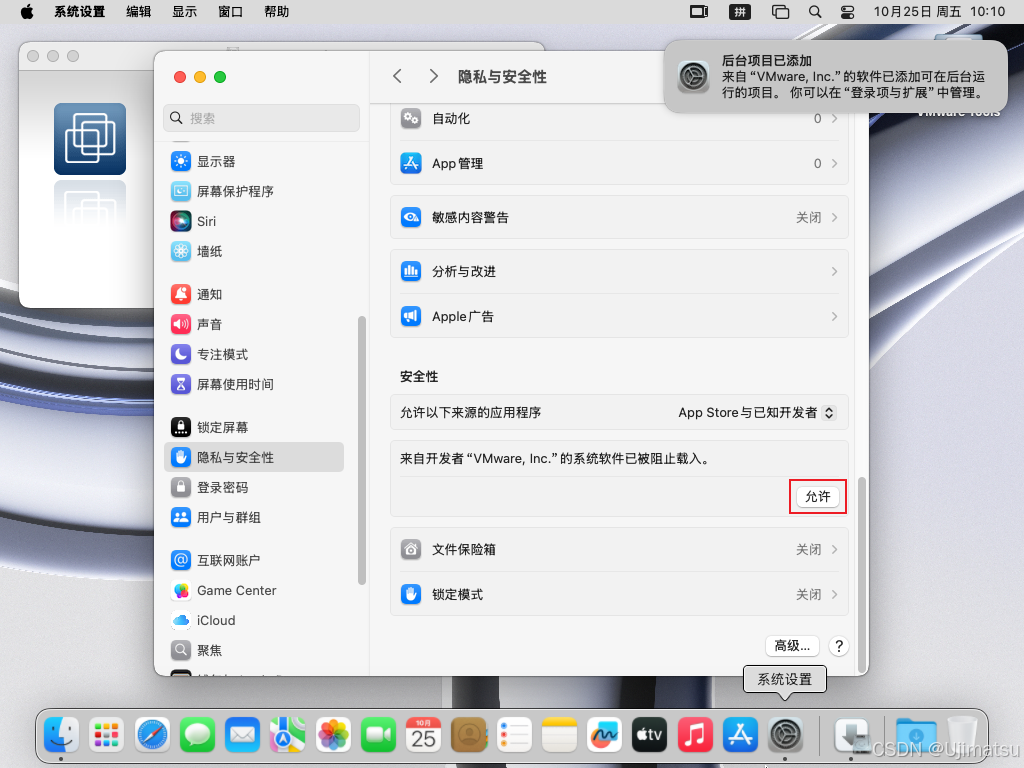Viewport: 1024px width, 768px height.
Task: Select Privacy & Security (隐私与安全性) hand icon
Action: (x=181, y=458)
